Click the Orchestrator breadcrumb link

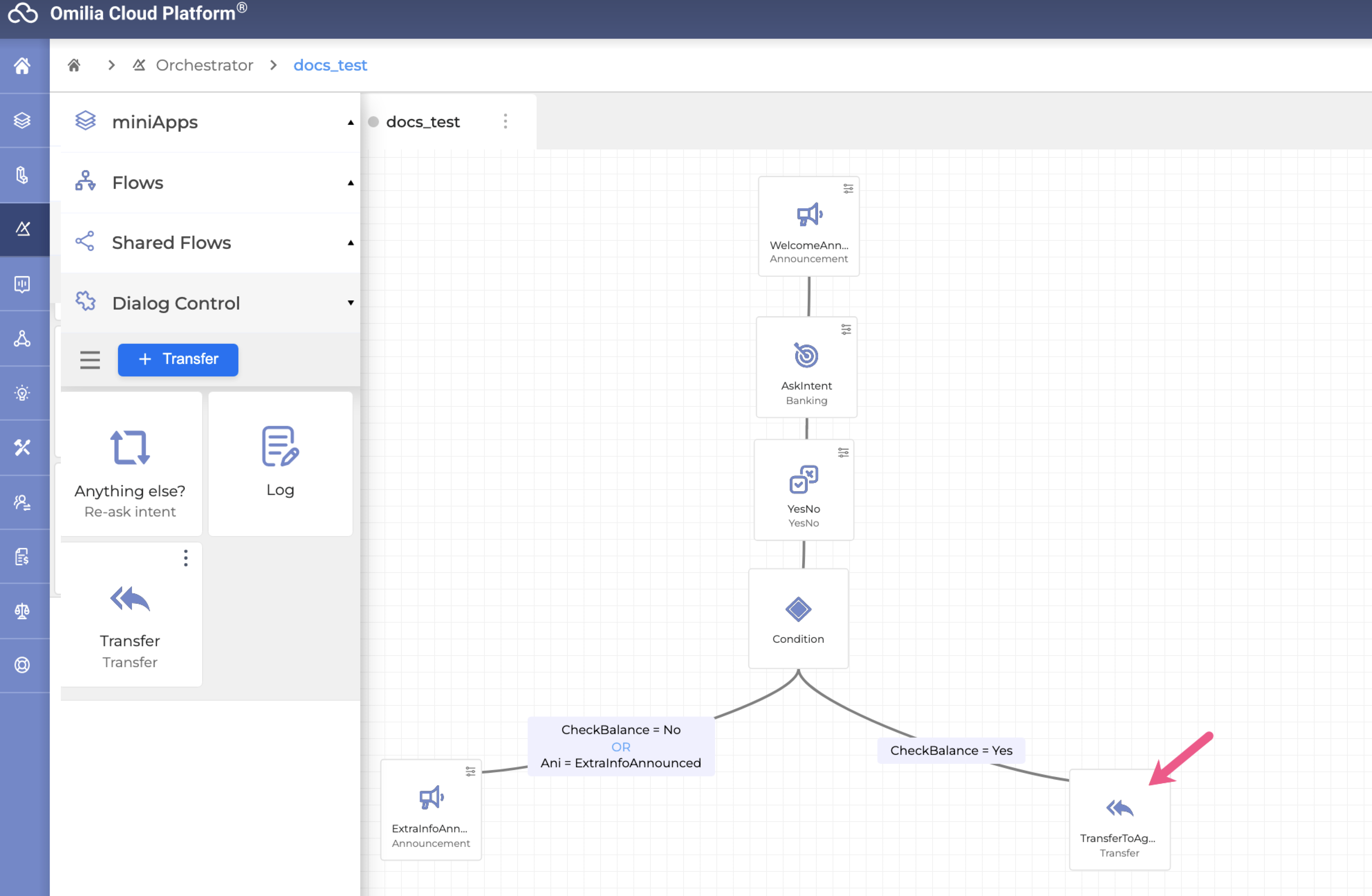204,65
